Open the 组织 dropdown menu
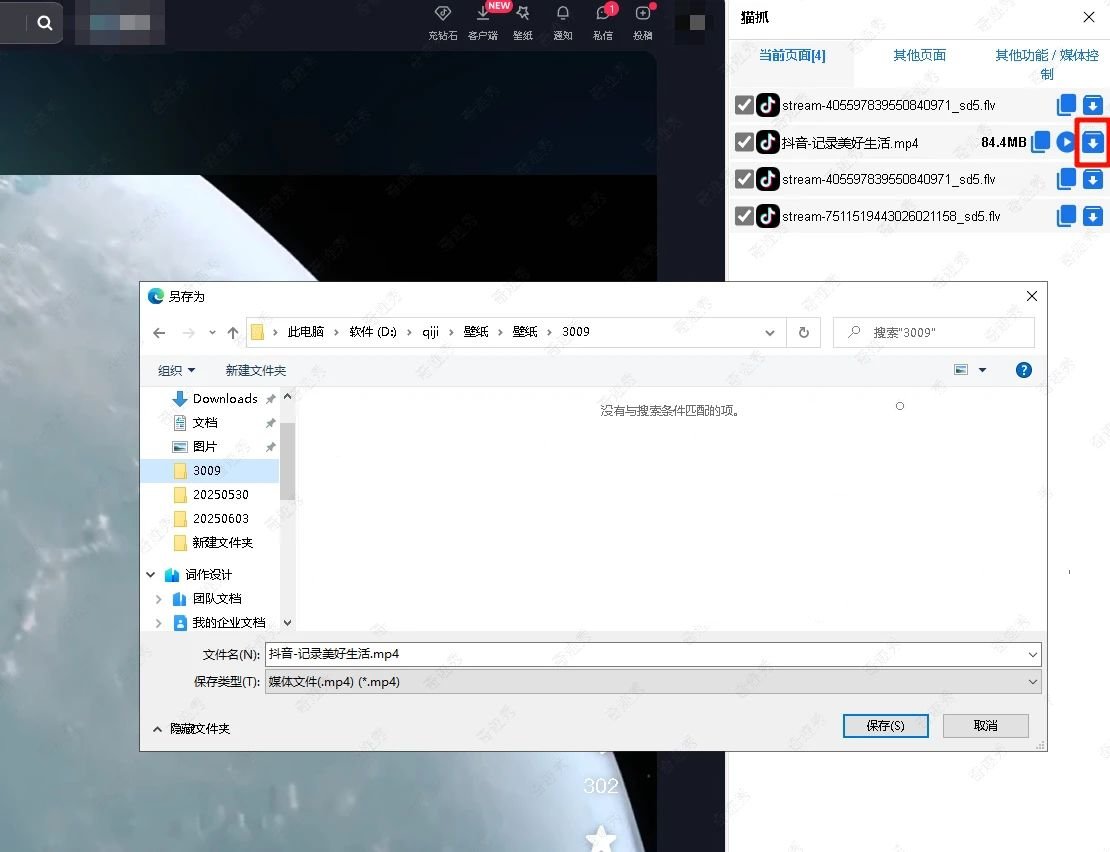Viewport: 1110px width, 852px height. click(176, 370)
